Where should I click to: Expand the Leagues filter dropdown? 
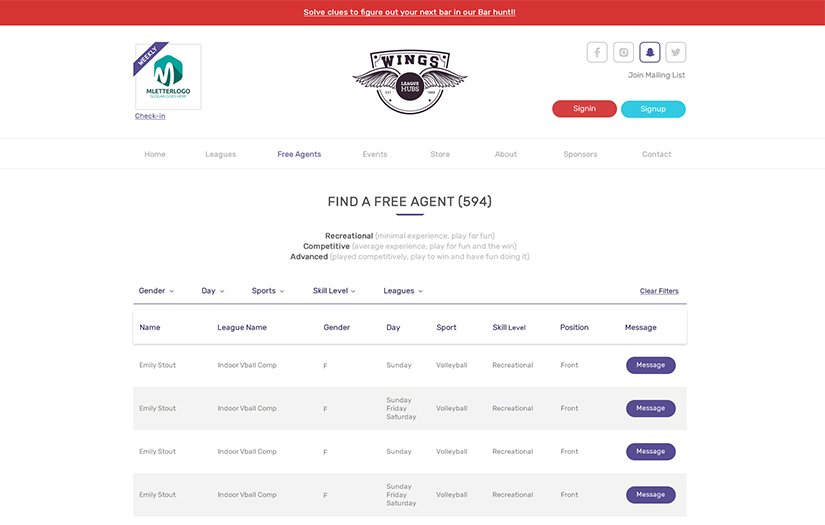(403, 291)
